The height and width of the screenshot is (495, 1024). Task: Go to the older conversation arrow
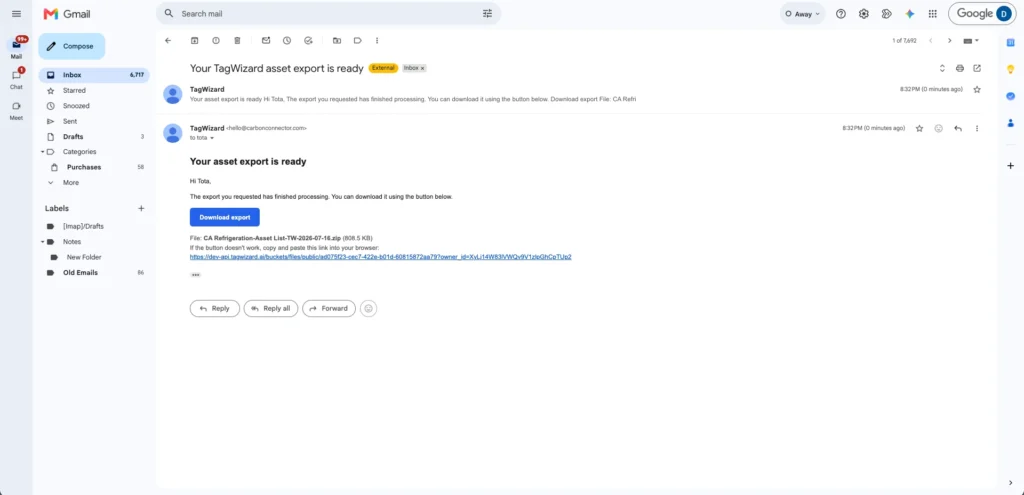950,40
